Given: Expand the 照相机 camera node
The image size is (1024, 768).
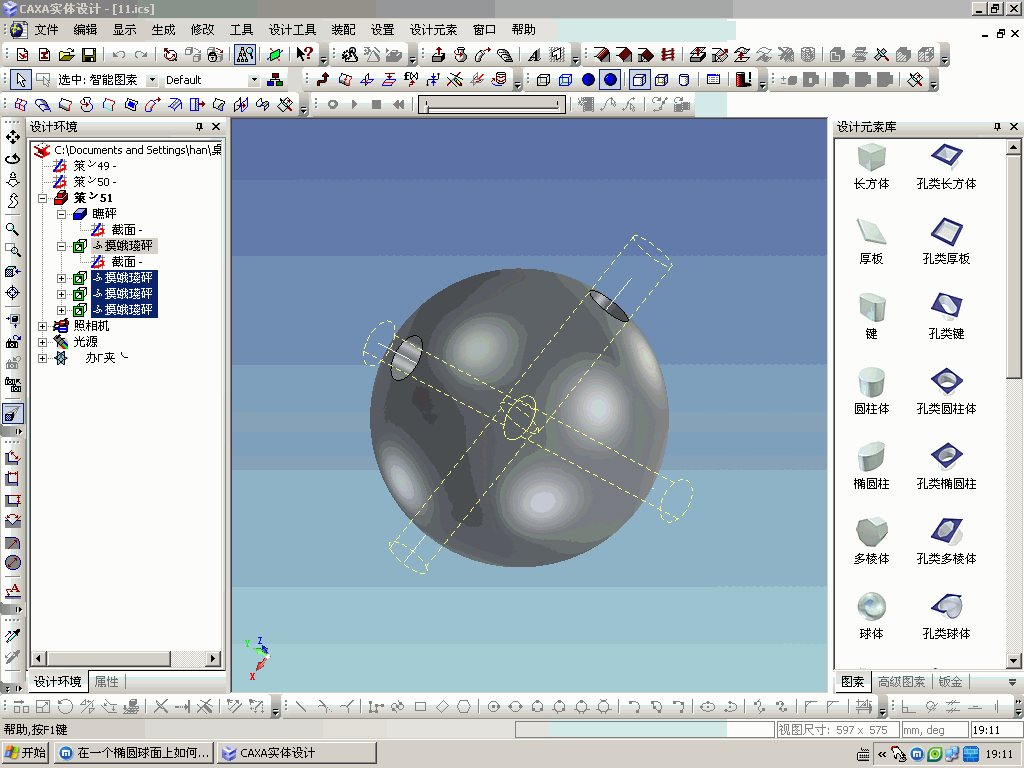Looking at the screenshot, I should click(x=42, y=326).
